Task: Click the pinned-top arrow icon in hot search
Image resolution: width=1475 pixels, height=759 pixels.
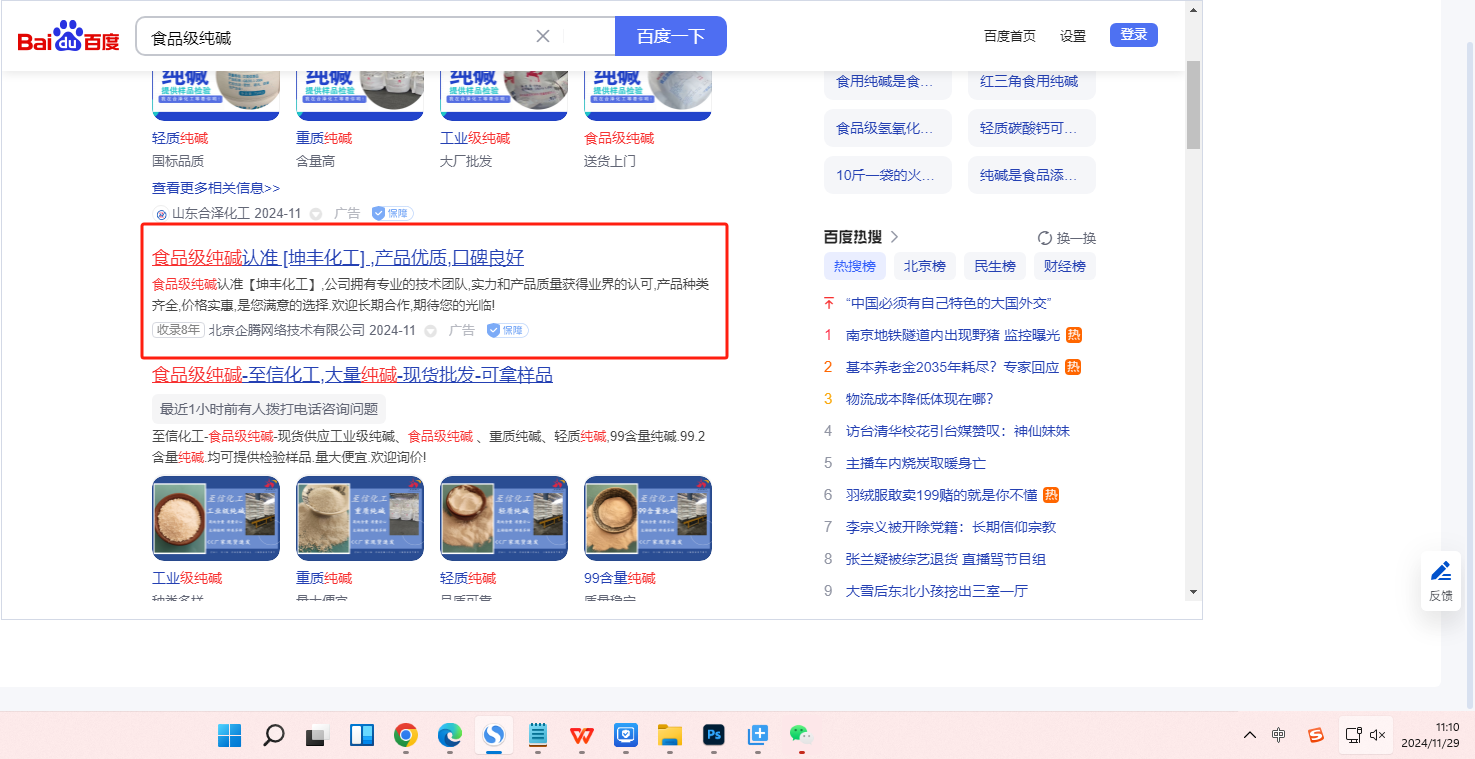Action: (828, 303)
